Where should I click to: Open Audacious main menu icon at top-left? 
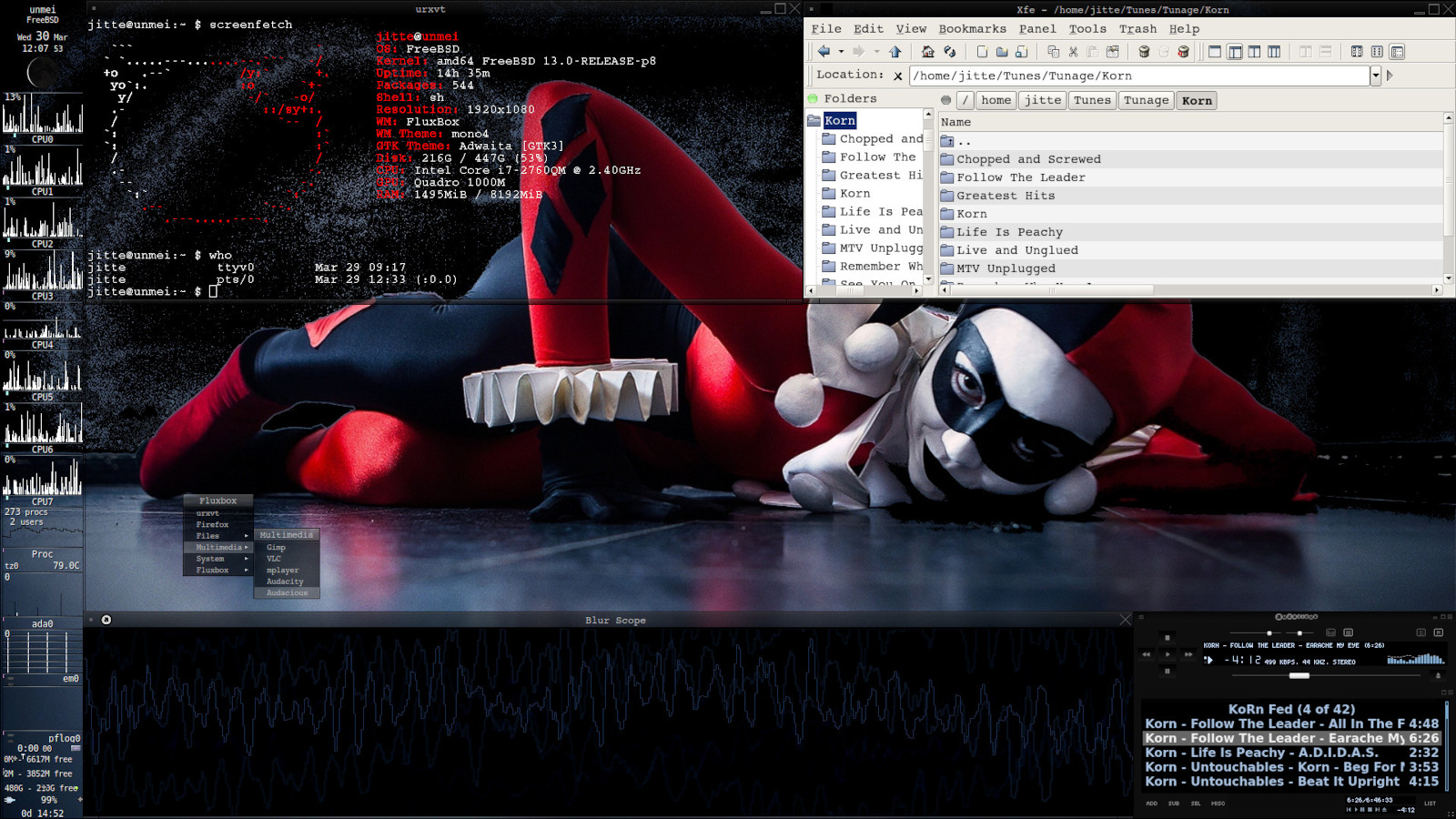[x=1141, y=617]
